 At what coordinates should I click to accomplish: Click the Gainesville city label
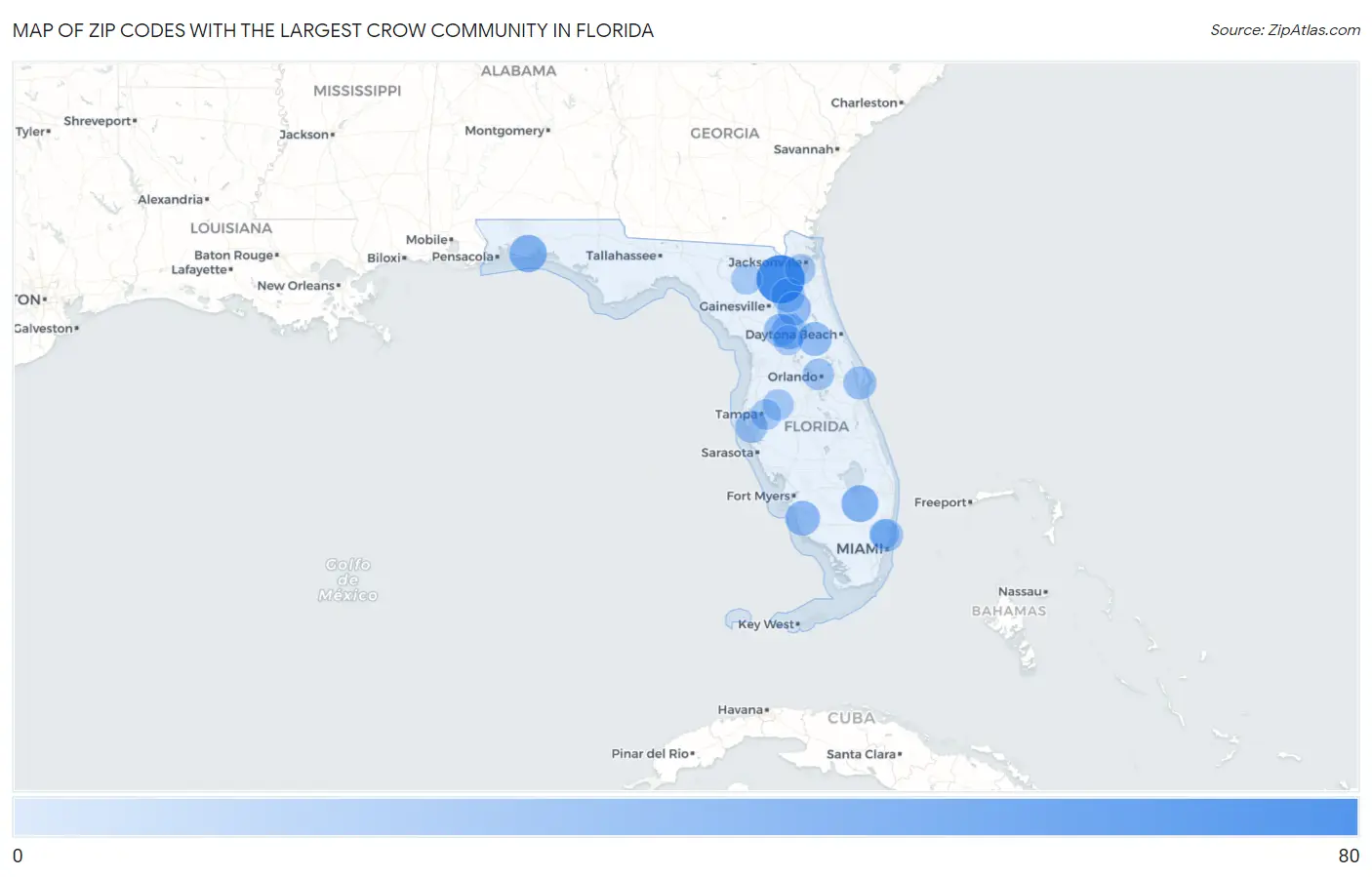[732, 306]
